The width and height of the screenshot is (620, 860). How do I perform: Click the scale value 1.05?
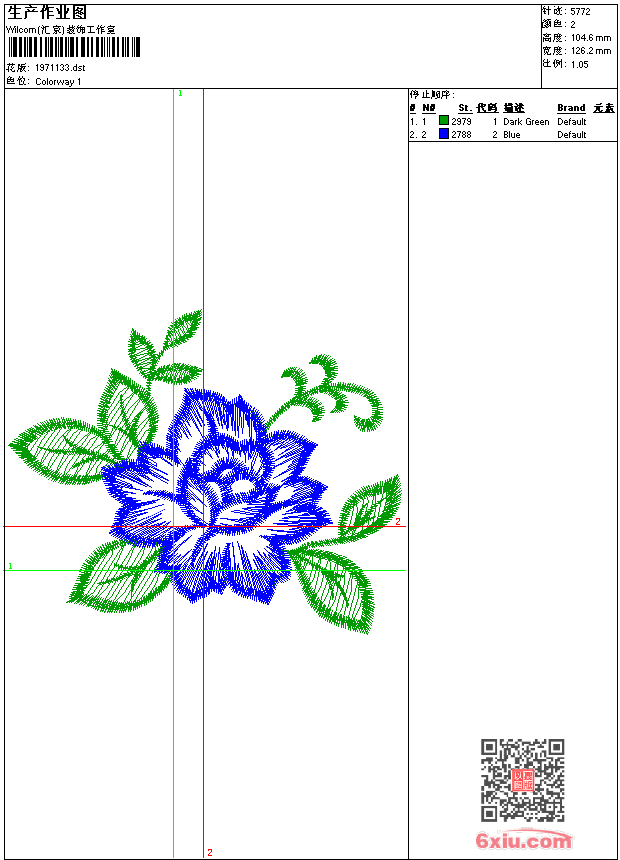pyautogui.click(x=579, y=64)
